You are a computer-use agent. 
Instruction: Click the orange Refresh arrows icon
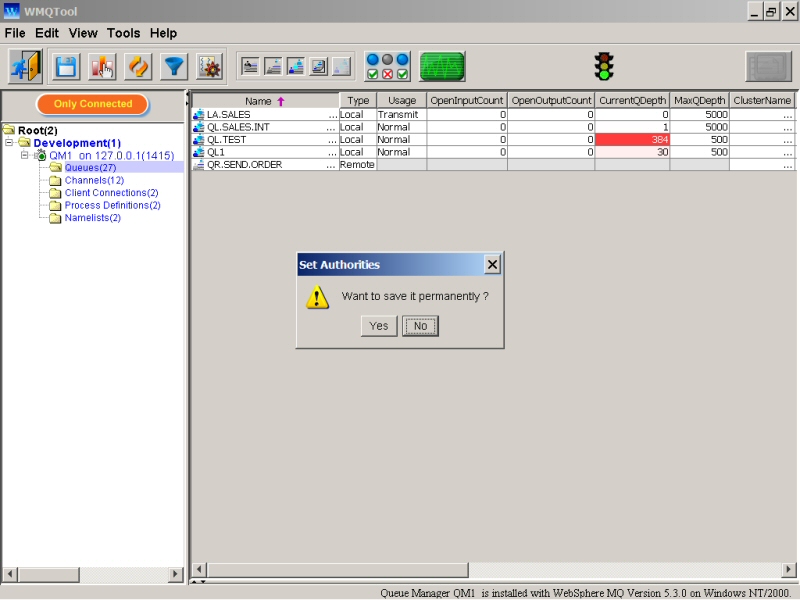(138, 67)
